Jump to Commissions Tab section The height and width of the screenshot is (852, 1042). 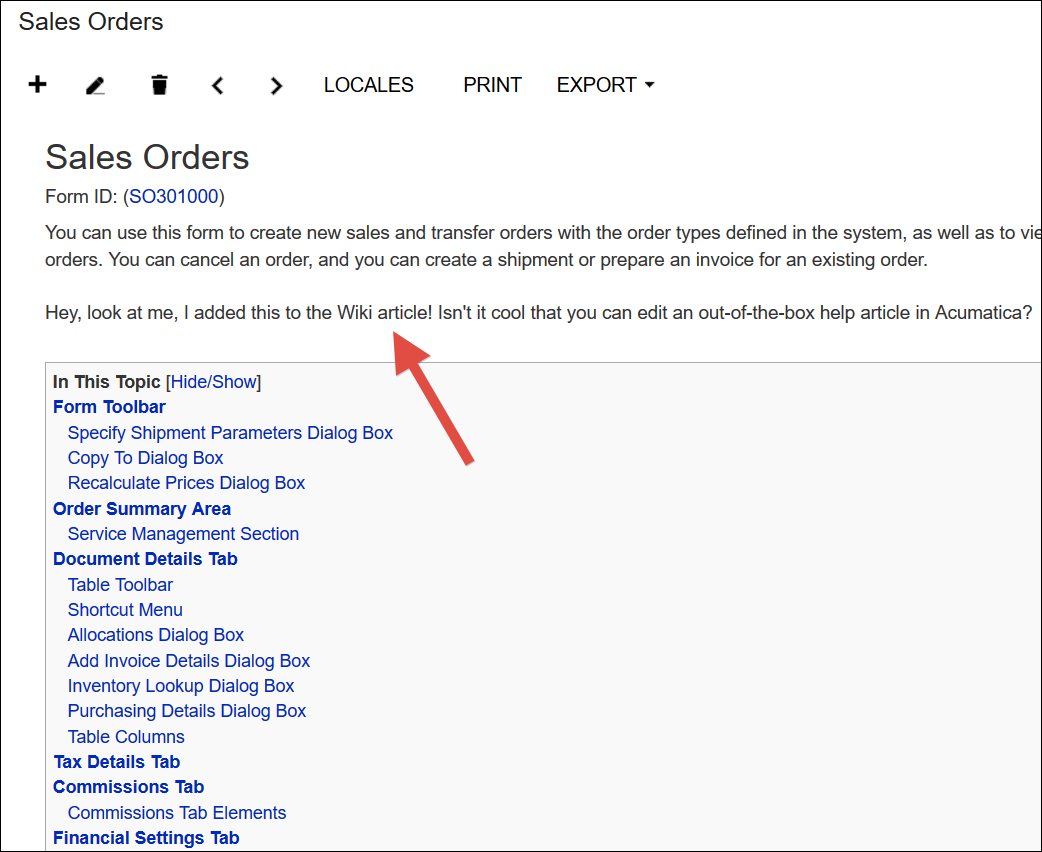[128, 787]
